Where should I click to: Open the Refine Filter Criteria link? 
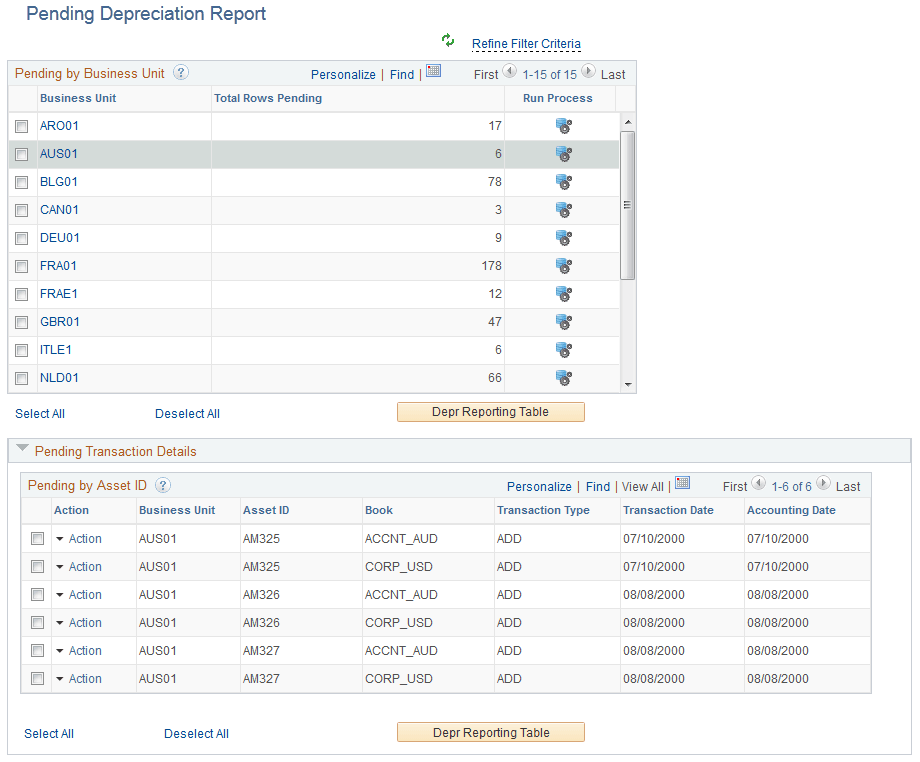tap(526, 44)
